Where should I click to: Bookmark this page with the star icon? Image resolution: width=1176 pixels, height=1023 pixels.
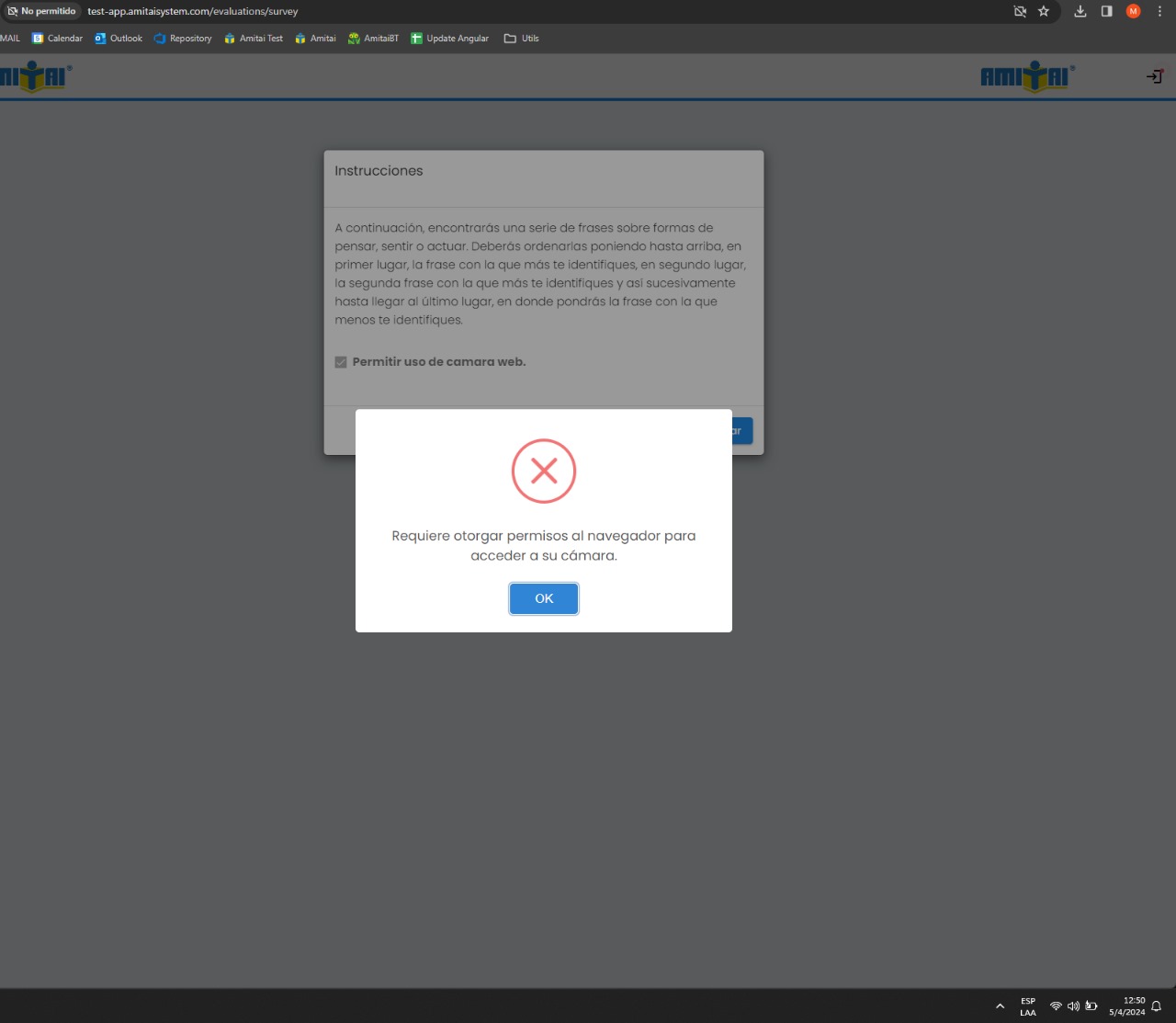click(1044, 12)
